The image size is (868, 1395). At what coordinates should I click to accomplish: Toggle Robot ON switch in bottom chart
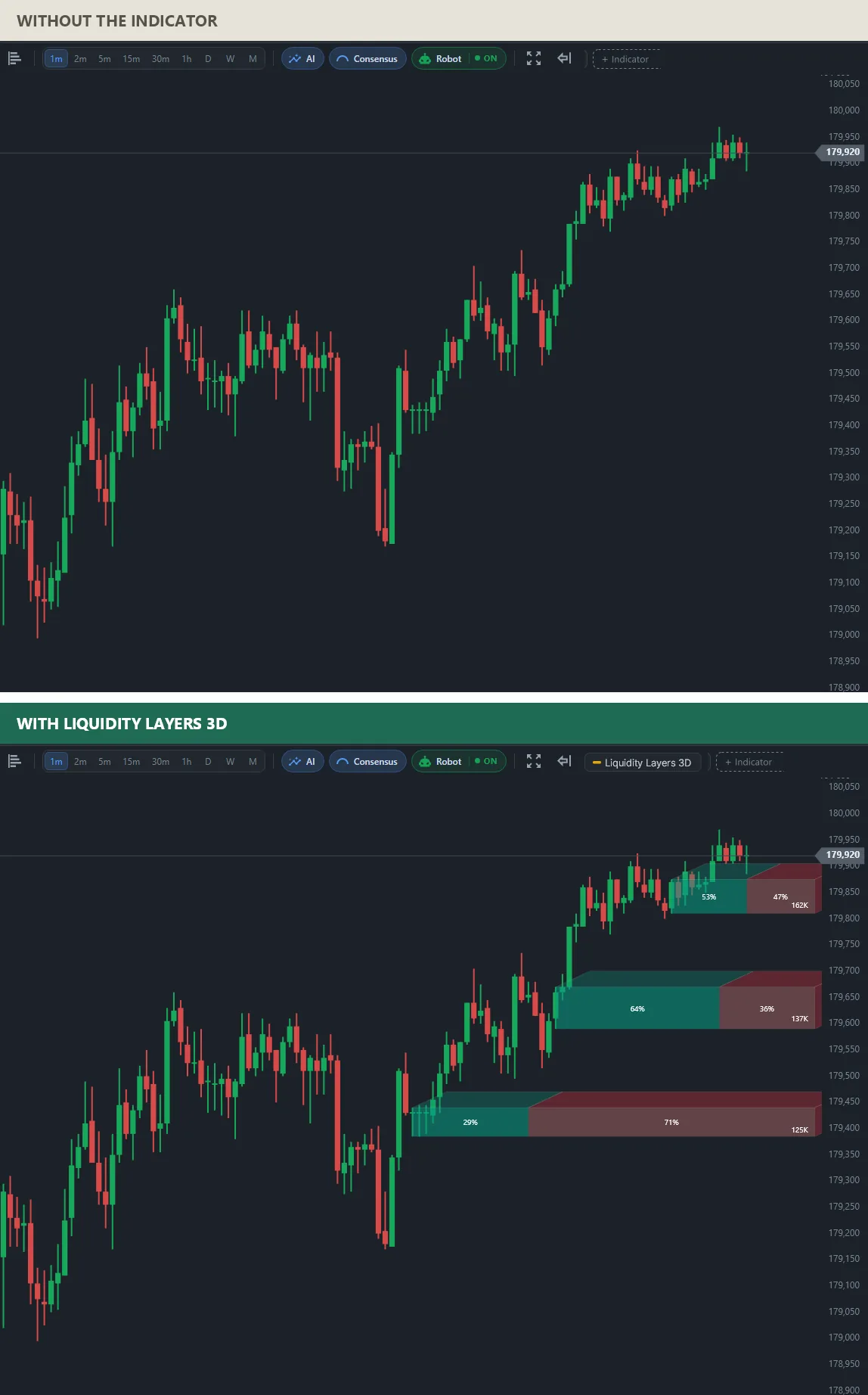(x=486, y=761)
